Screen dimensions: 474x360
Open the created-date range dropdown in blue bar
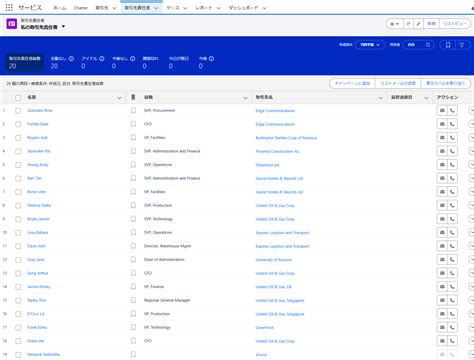click(x=370, y=45)
